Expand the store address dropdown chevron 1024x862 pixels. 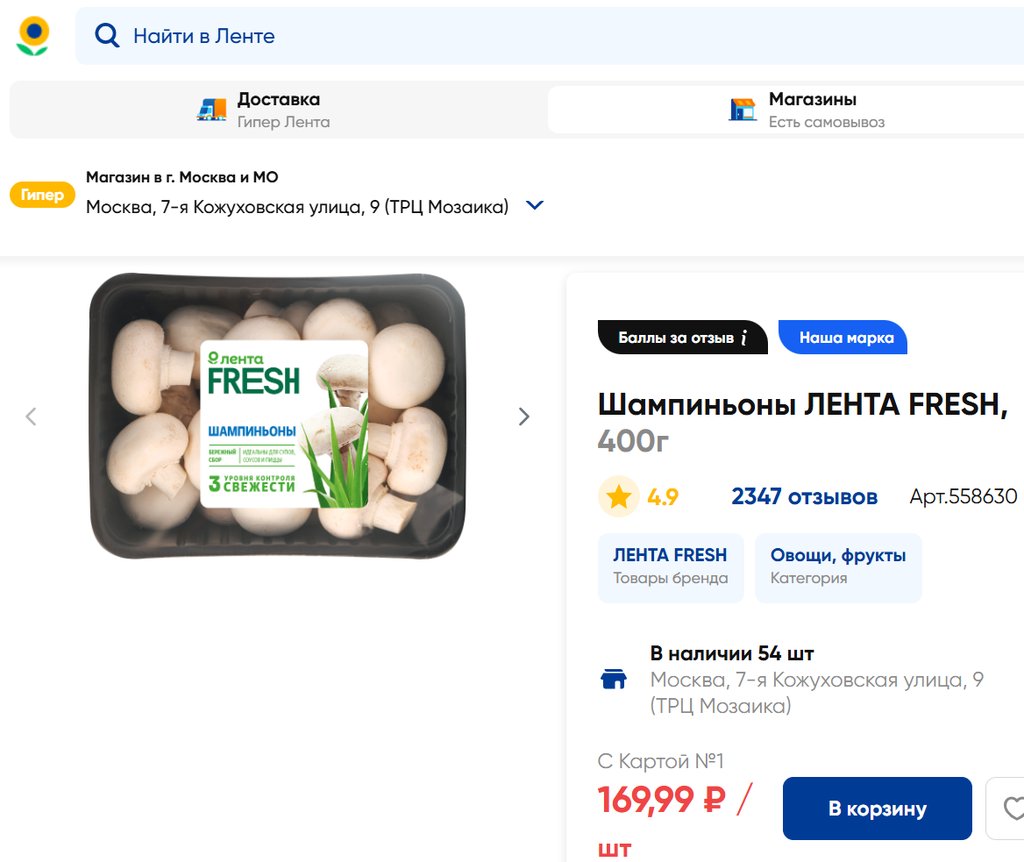click(x=535, y=206)
